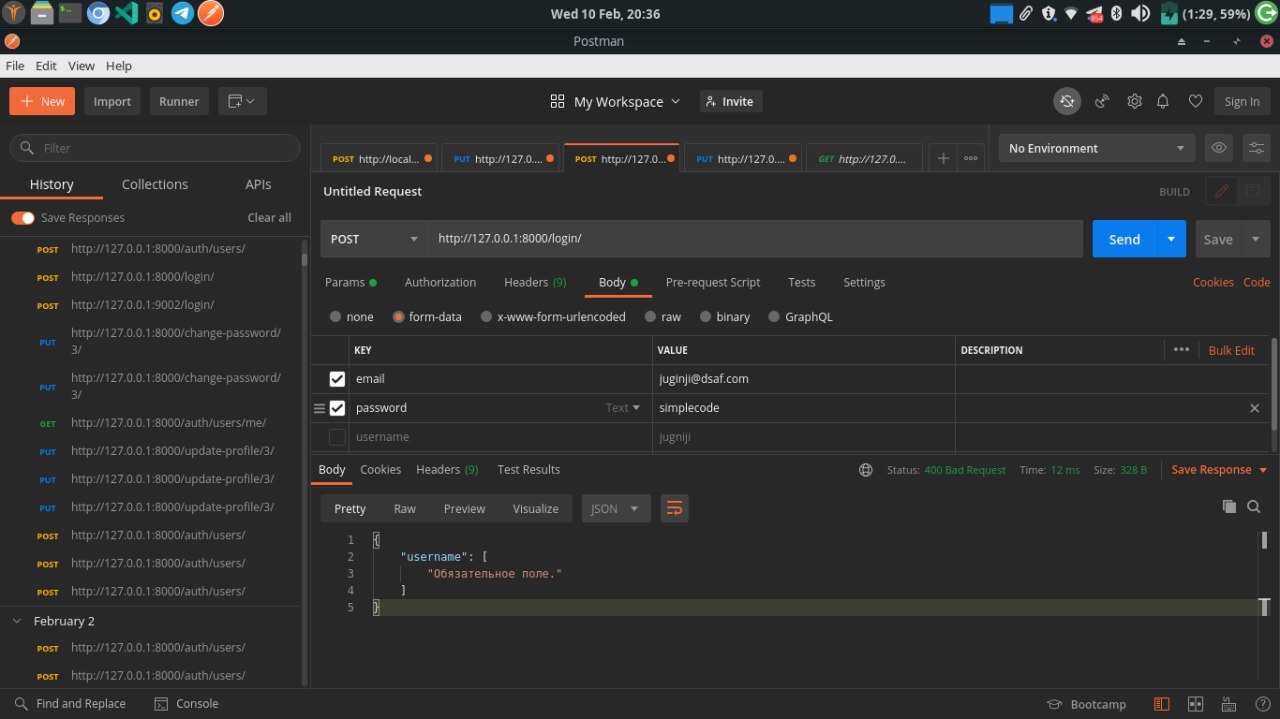The width and height of the screenshot is (1280, 719).
Task: Click the comments icon next to BUILD
Action: coord(1252,191)
